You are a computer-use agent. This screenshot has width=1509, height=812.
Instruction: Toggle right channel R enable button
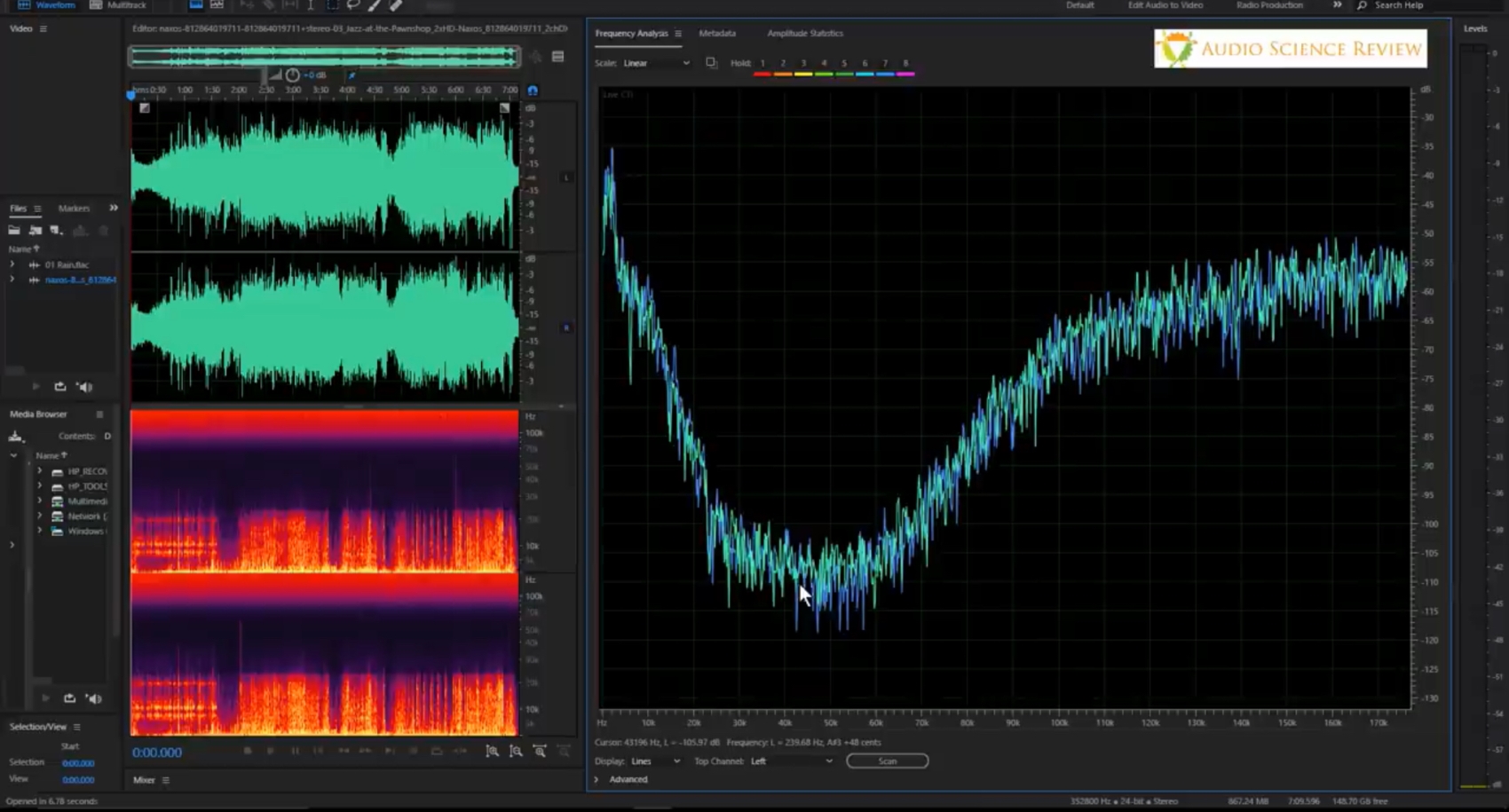[566, 327]
